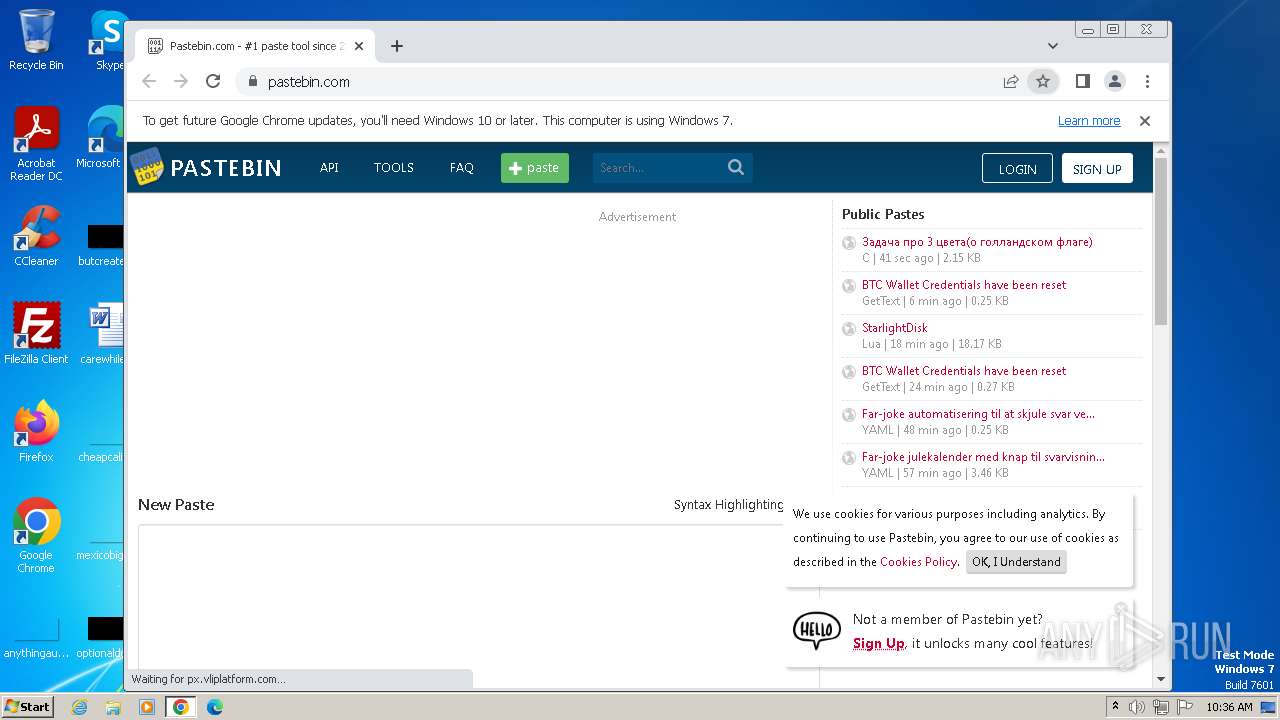Click the share this page icon
Screen dimensions: 1280x720
(x=1011, y=82)
